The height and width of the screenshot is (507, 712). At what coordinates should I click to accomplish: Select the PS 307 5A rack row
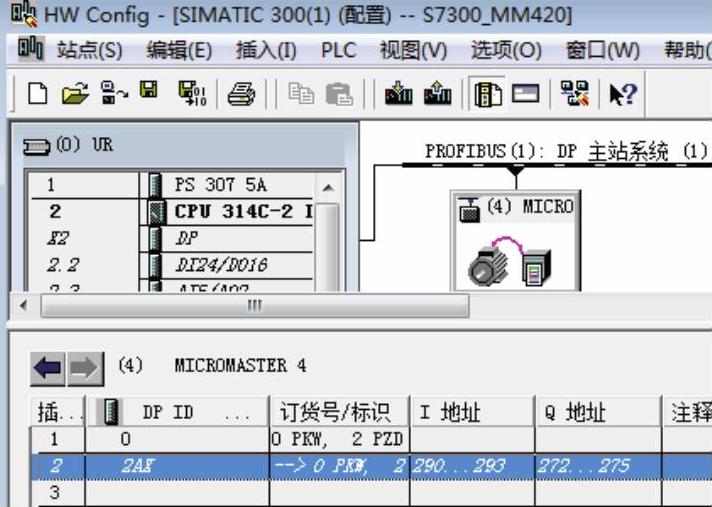coord(172,185)
